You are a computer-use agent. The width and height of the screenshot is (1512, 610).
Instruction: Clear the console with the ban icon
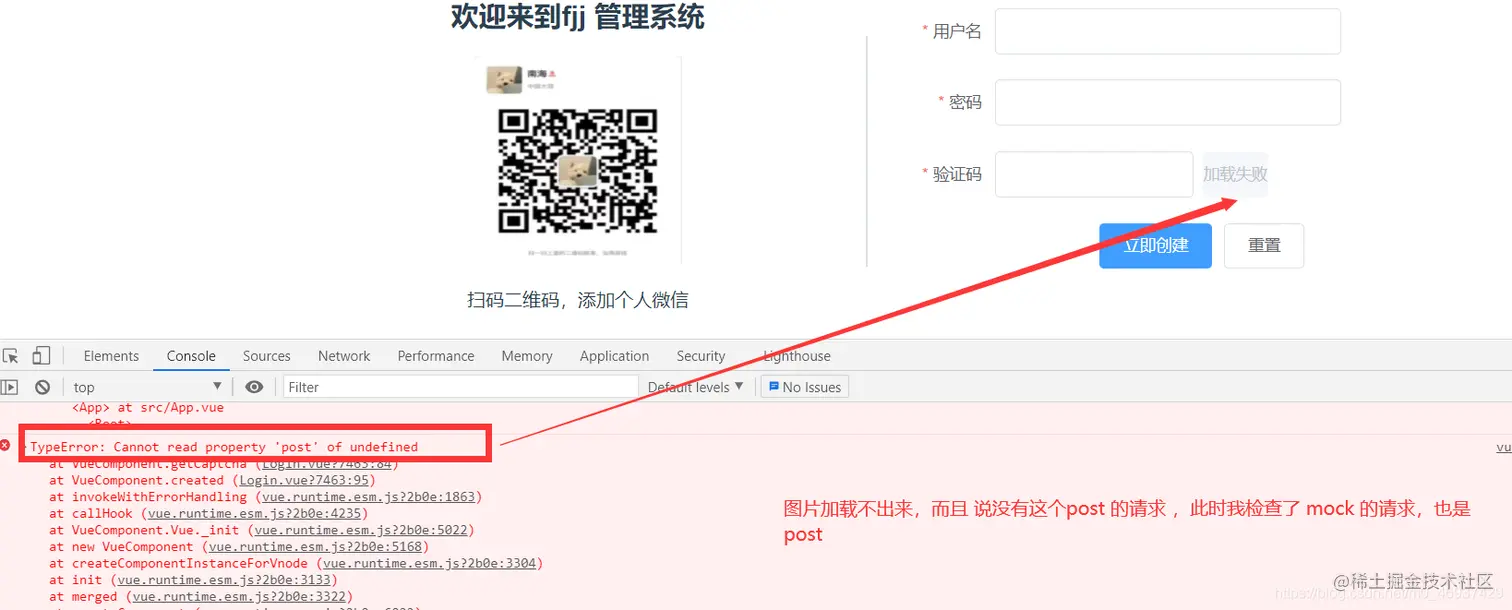42,387
